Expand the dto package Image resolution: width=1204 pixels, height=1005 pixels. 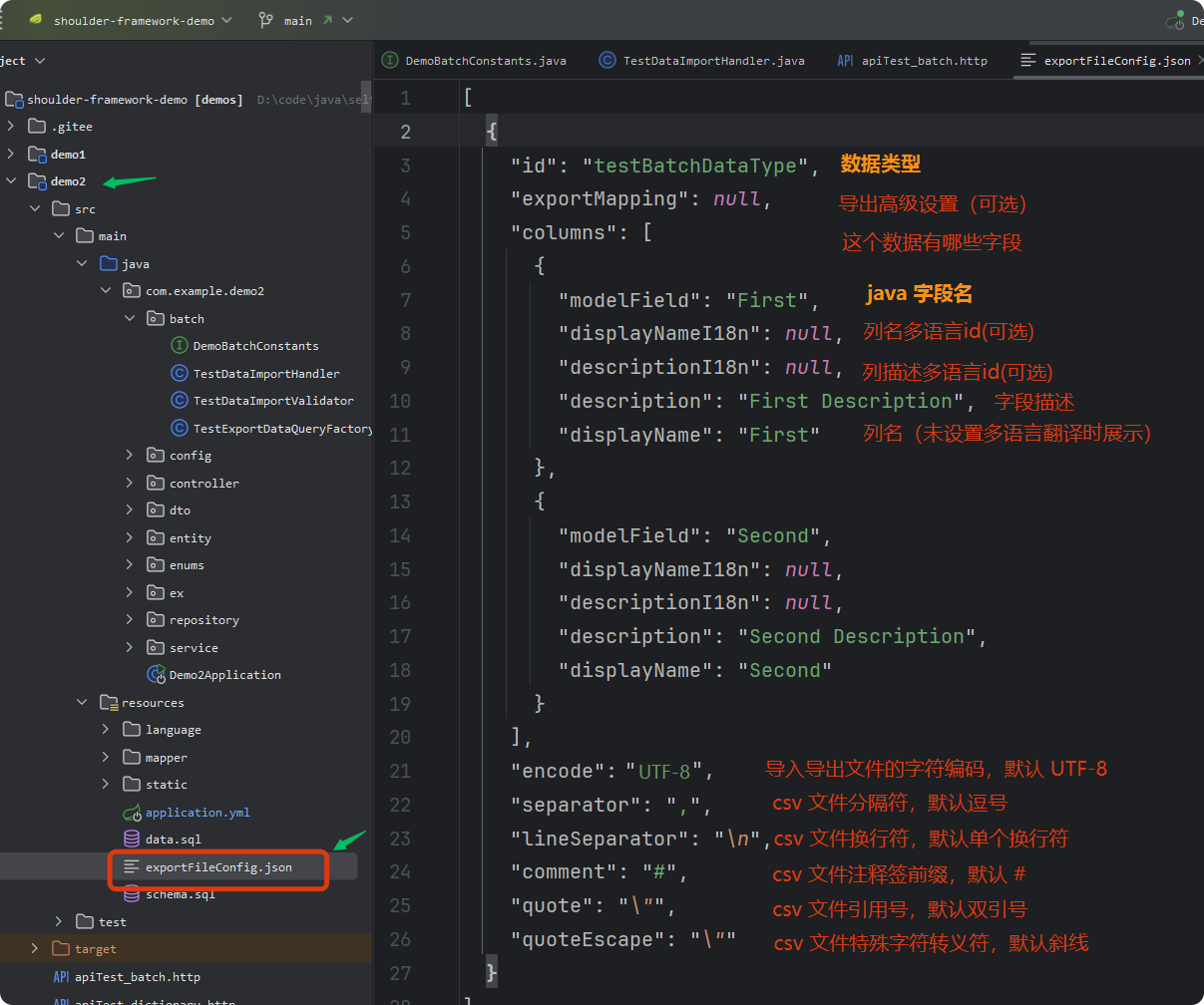[130, 510]
